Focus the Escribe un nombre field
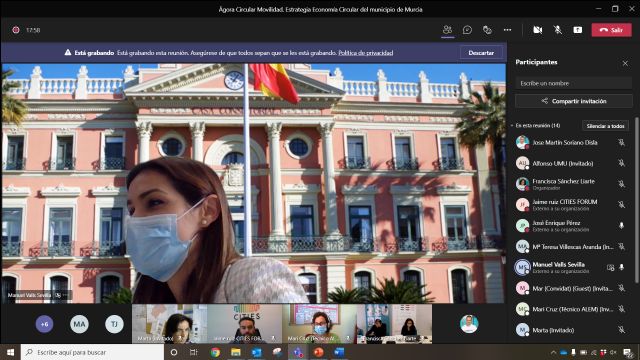The image size is (640, 360). (573, 83)
